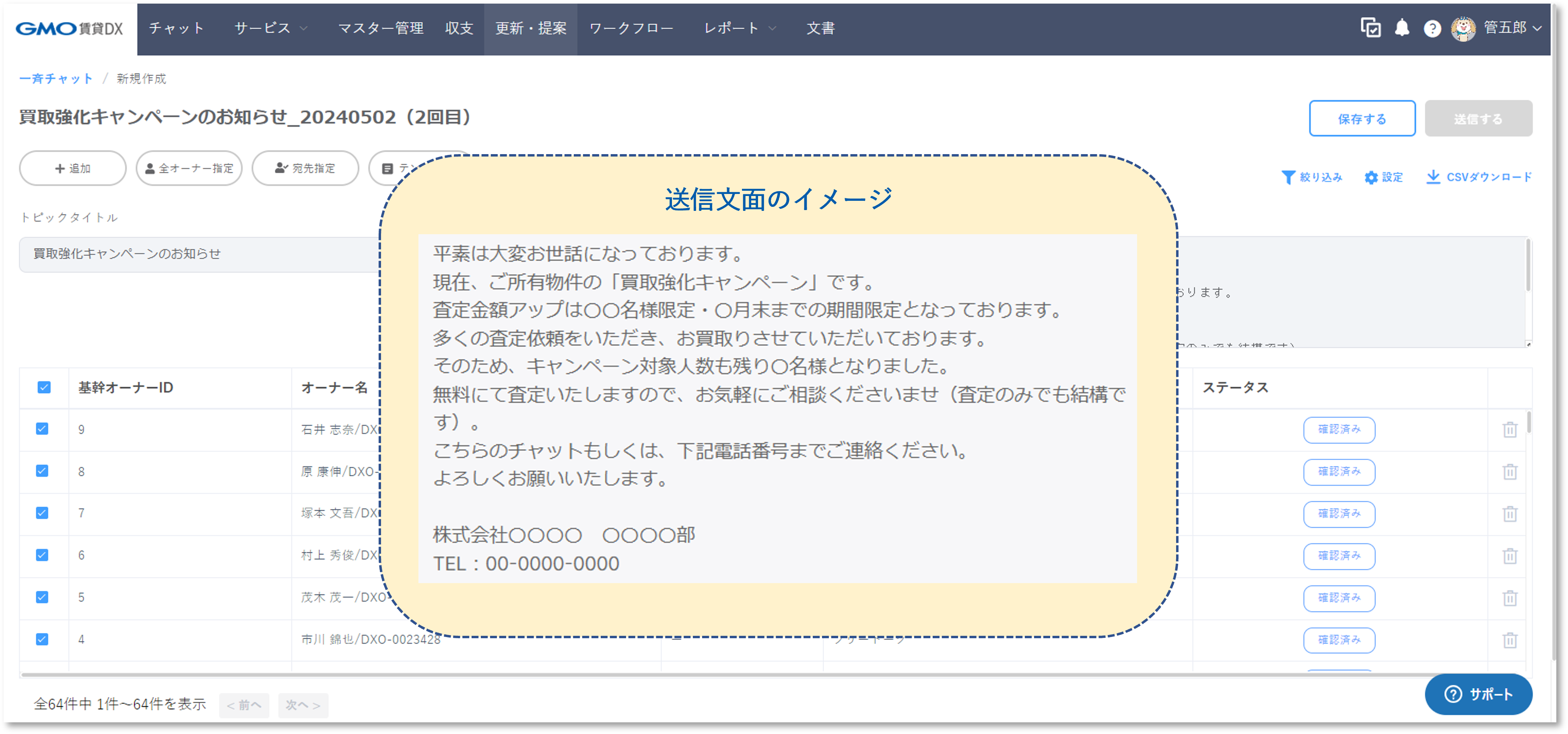Open the 文書 menu
Image resolution: width=1568 pixels, height=734 pixels.
[821, 28]
